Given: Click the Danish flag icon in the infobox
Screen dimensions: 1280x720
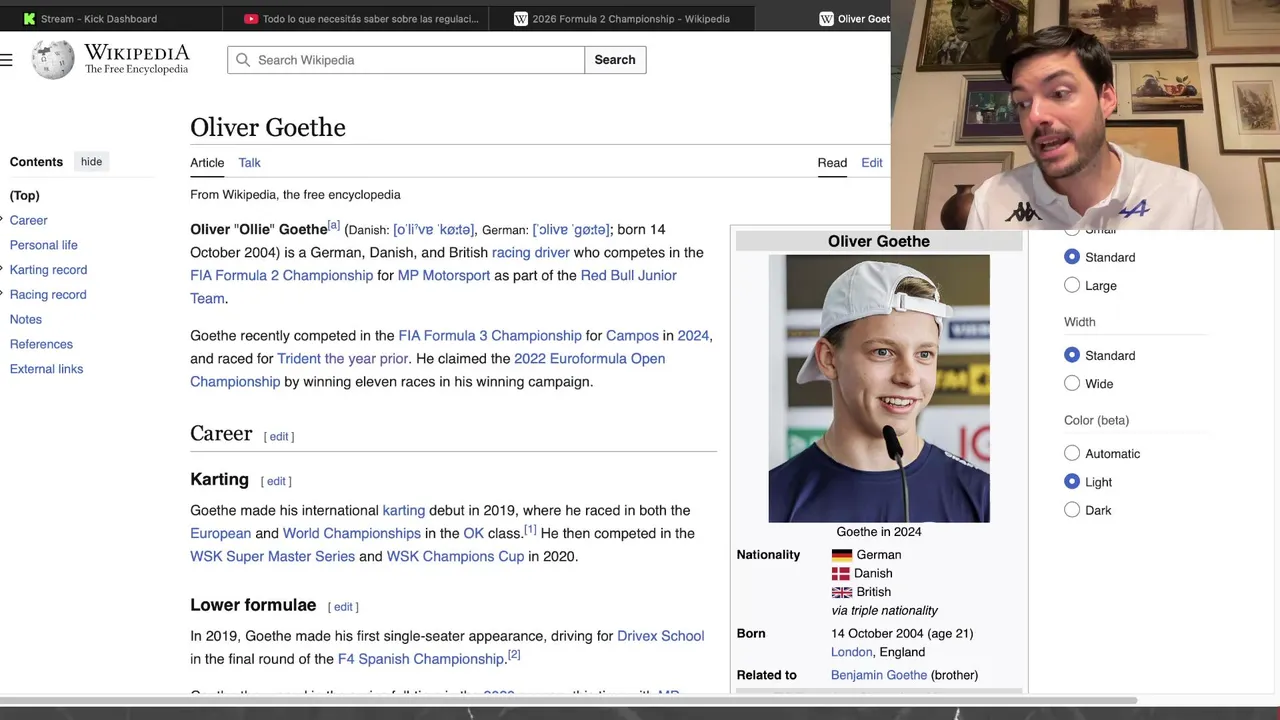Looking at the screenshot, I should (841, 574).
